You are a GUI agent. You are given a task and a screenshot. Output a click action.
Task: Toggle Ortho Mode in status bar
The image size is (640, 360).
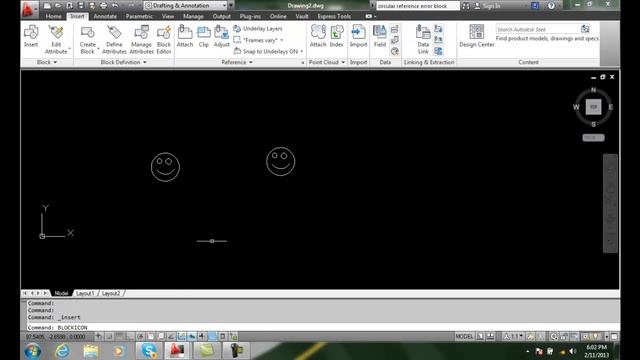(x=129, y=336)
